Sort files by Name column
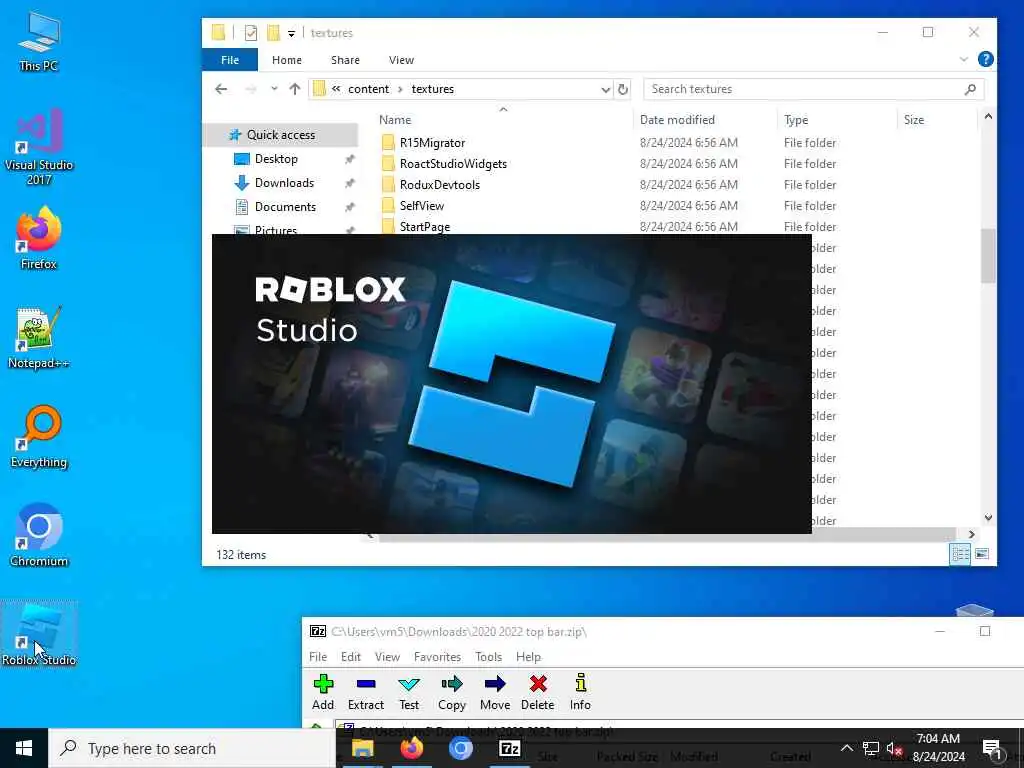The image size is (1024, 768). coord(395,120)
